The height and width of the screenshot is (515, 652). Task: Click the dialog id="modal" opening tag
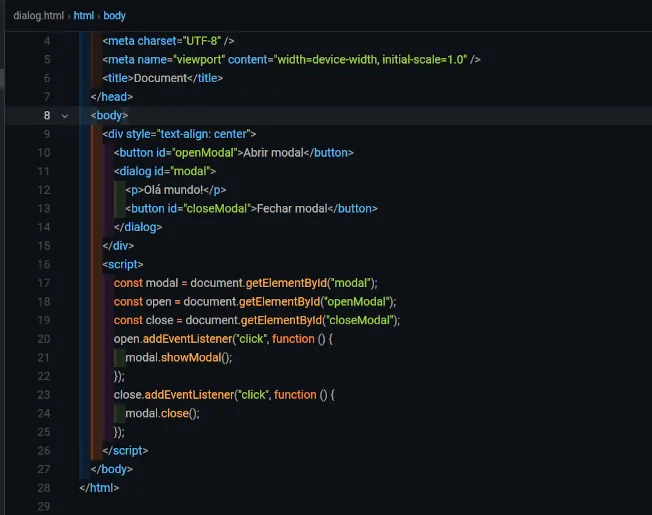tap(165, 171)
